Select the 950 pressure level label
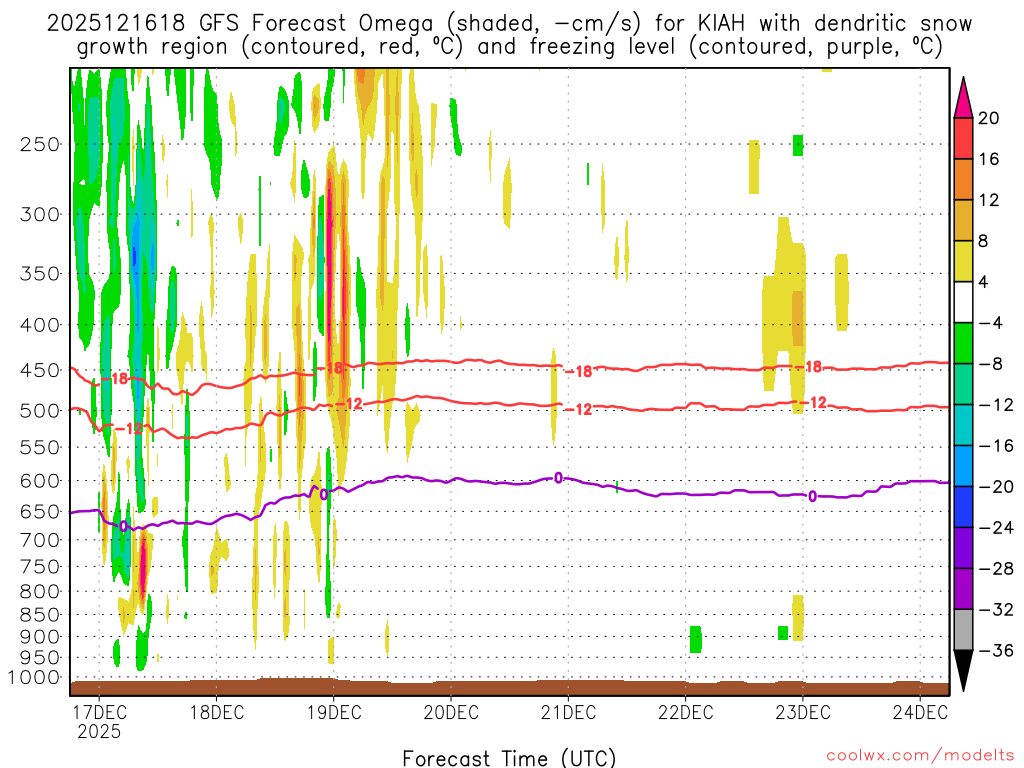 (x=40, y=658)
